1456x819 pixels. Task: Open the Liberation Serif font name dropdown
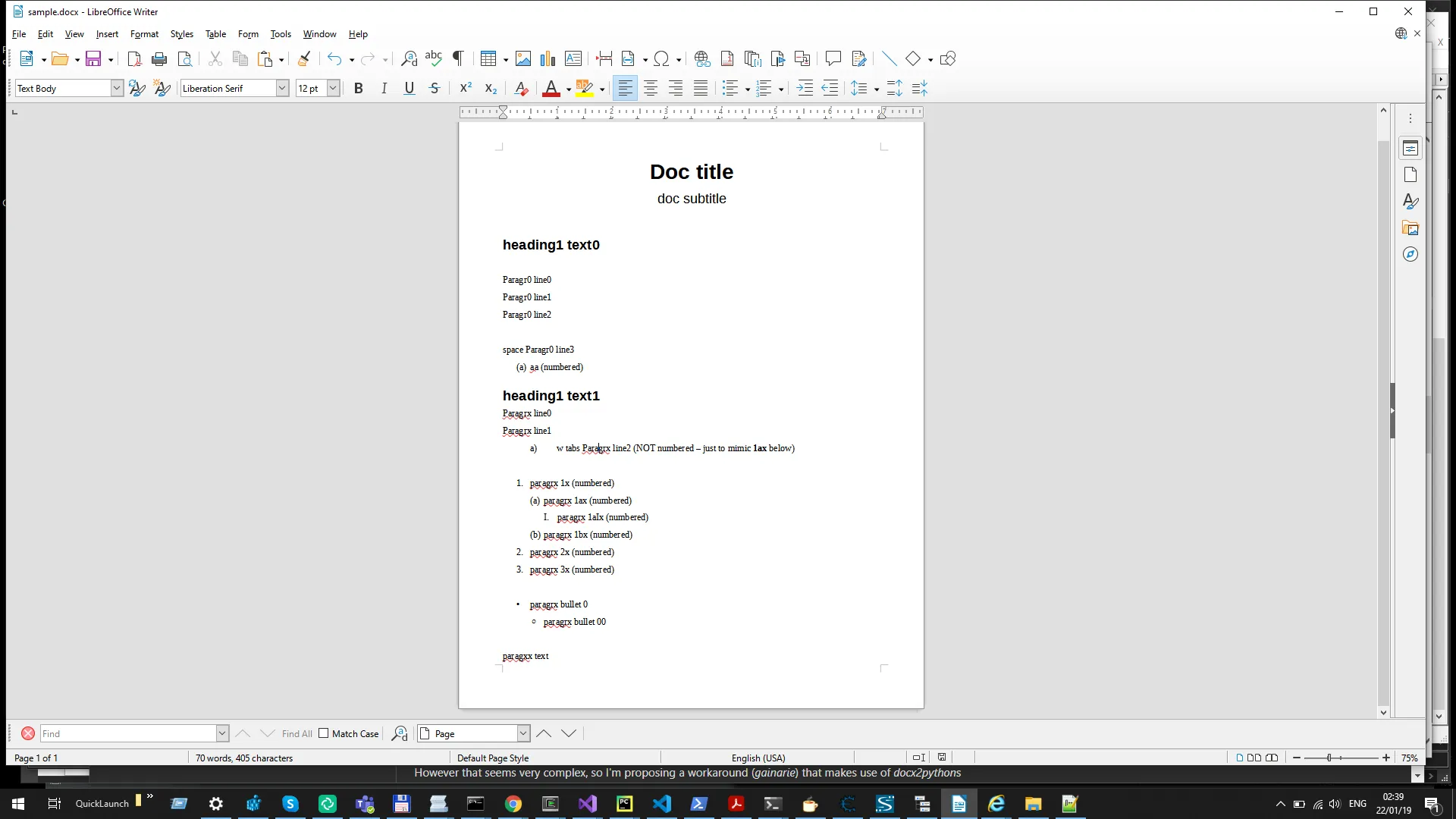(x=282, y=89)
